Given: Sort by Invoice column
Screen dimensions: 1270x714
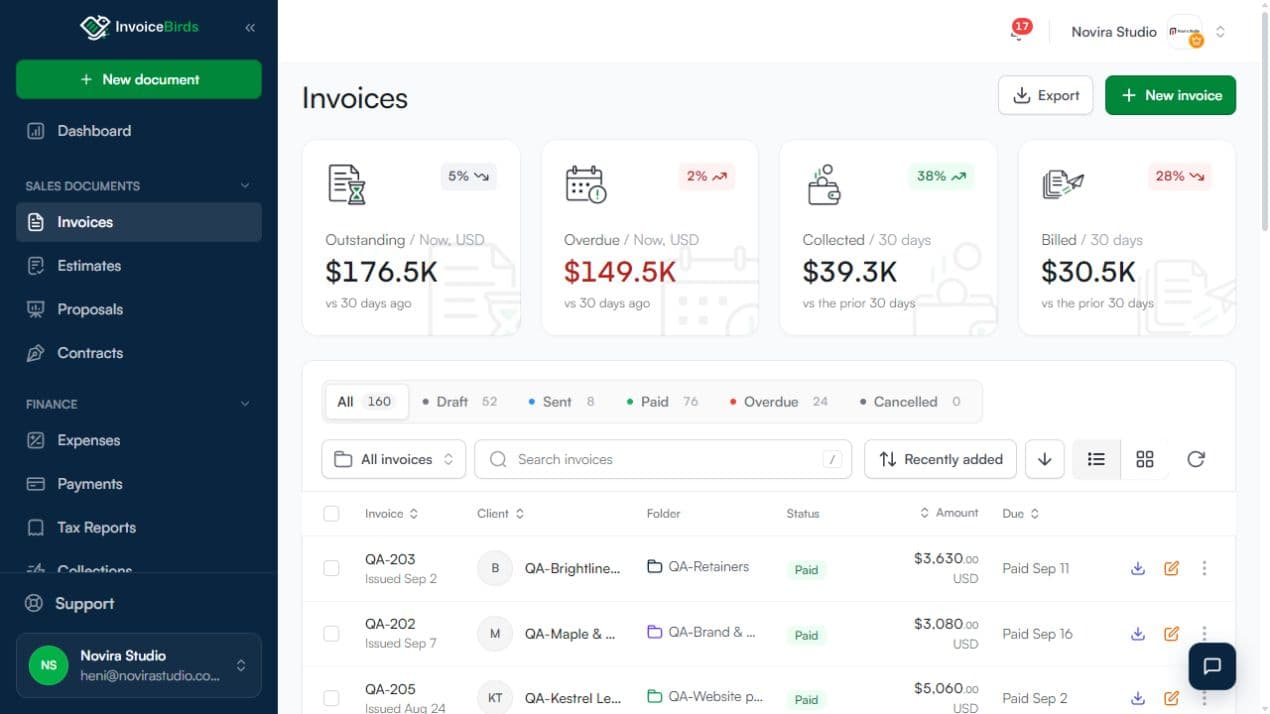Looking at the screenshot, I should point(391,514).
